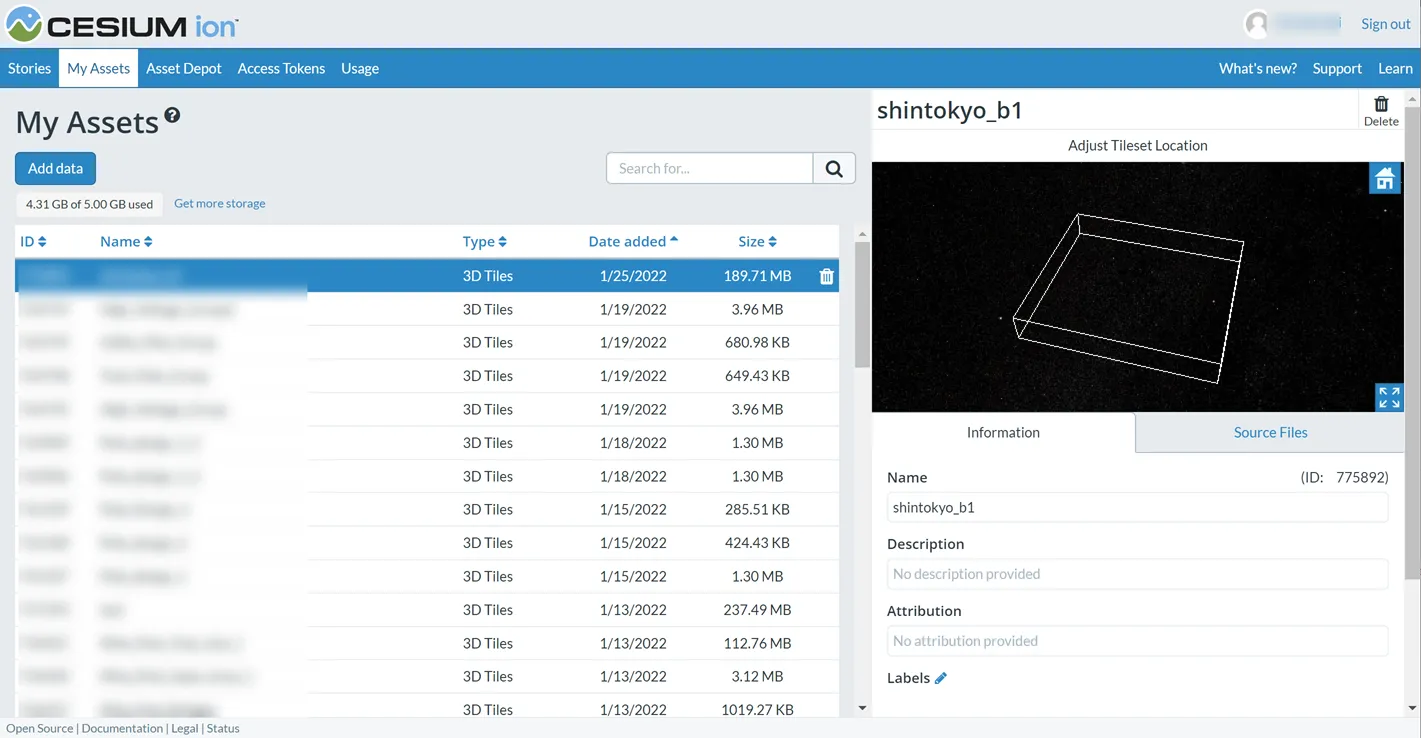Viewport: 1421px width, 738px height.
Task: Sort assets by Date added column
Action: pos(633,241)
